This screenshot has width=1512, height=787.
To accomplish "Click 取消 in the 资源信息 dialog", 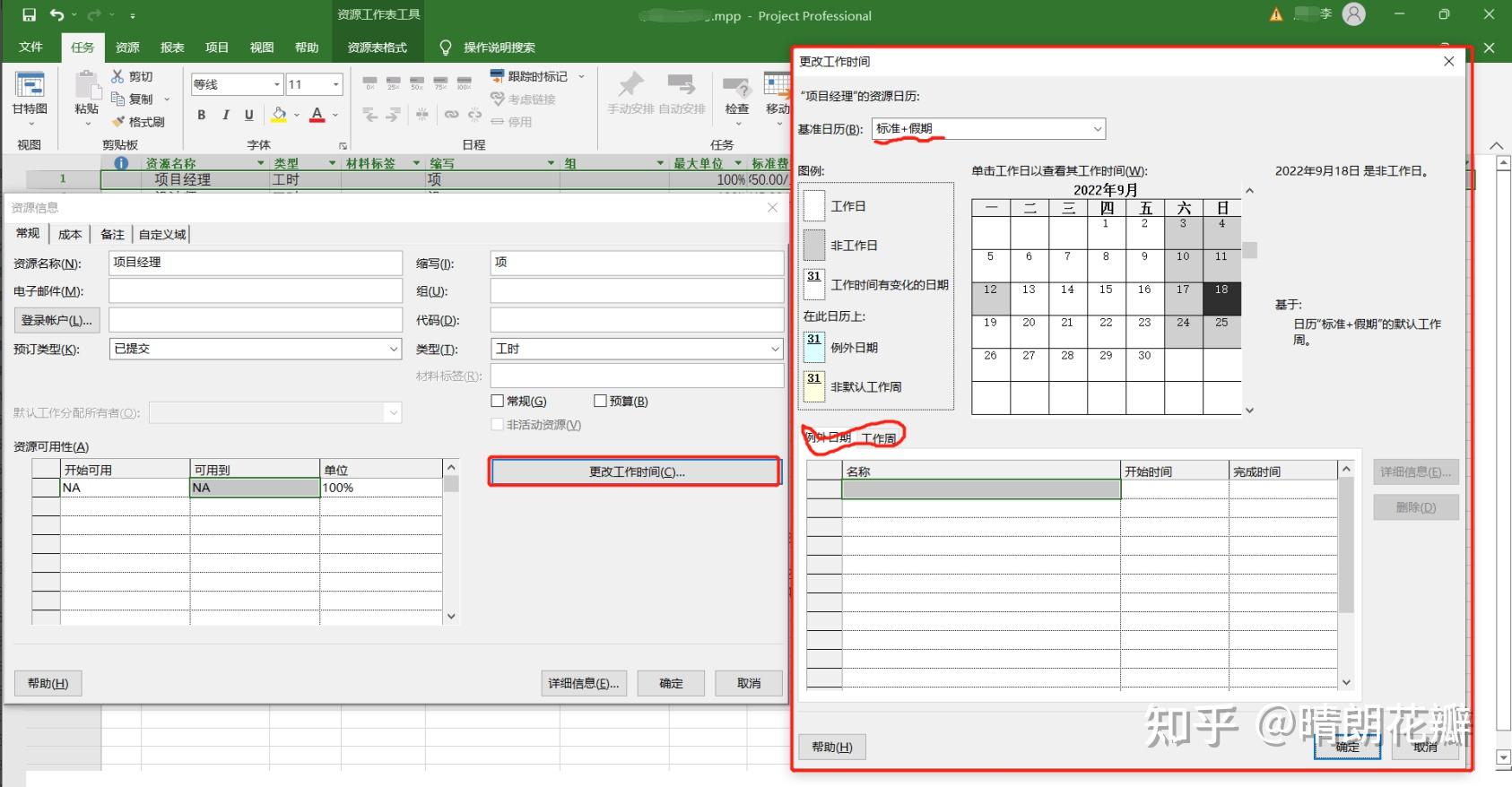I will point(749,683).
